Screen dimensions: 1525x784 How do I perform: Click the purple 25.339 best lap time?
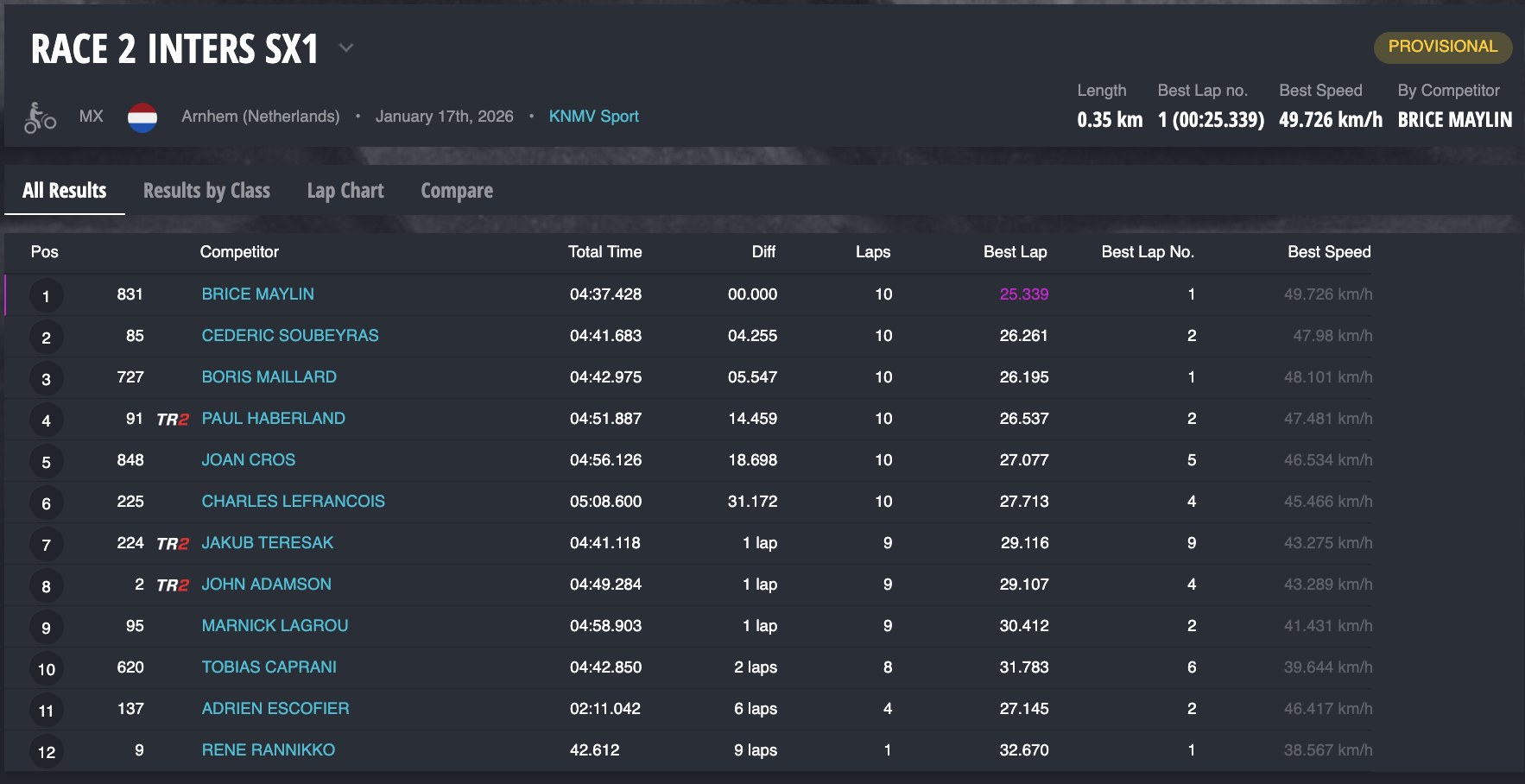(1023, 294)
